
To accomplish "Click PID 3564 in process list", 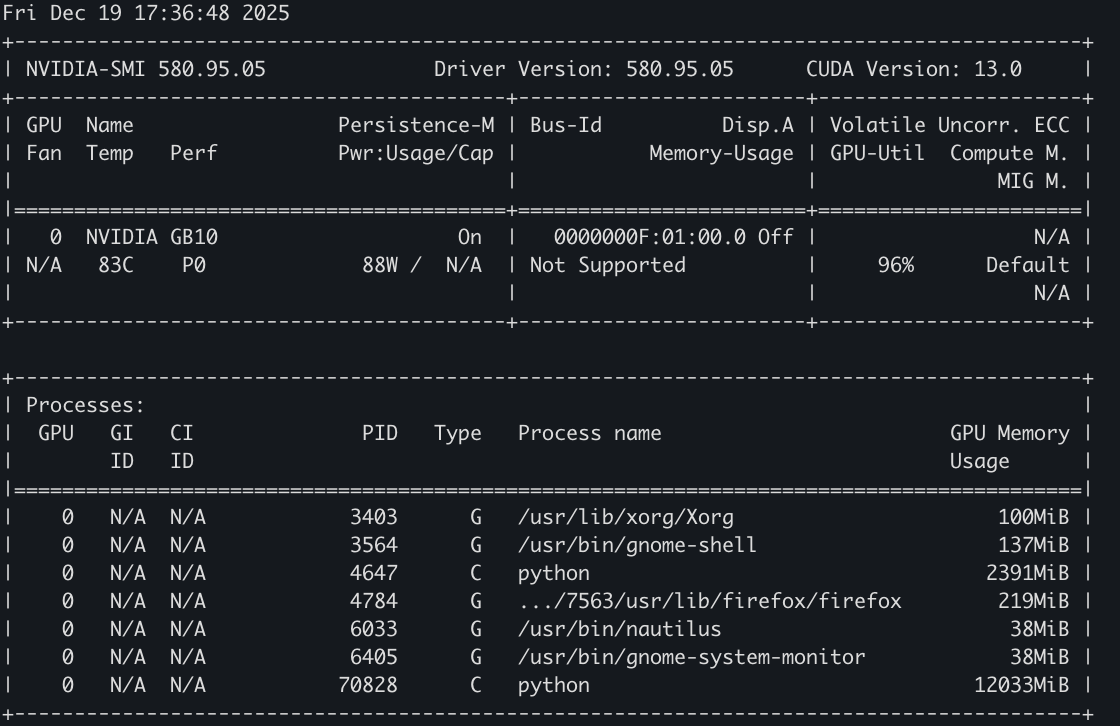I will point(374,545).
